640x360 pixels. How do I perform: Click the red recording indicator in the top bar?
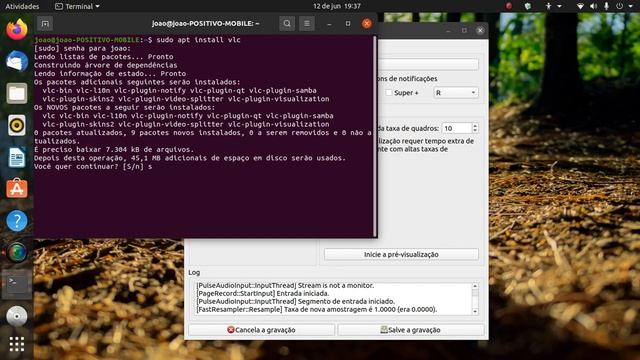(509, 6)
